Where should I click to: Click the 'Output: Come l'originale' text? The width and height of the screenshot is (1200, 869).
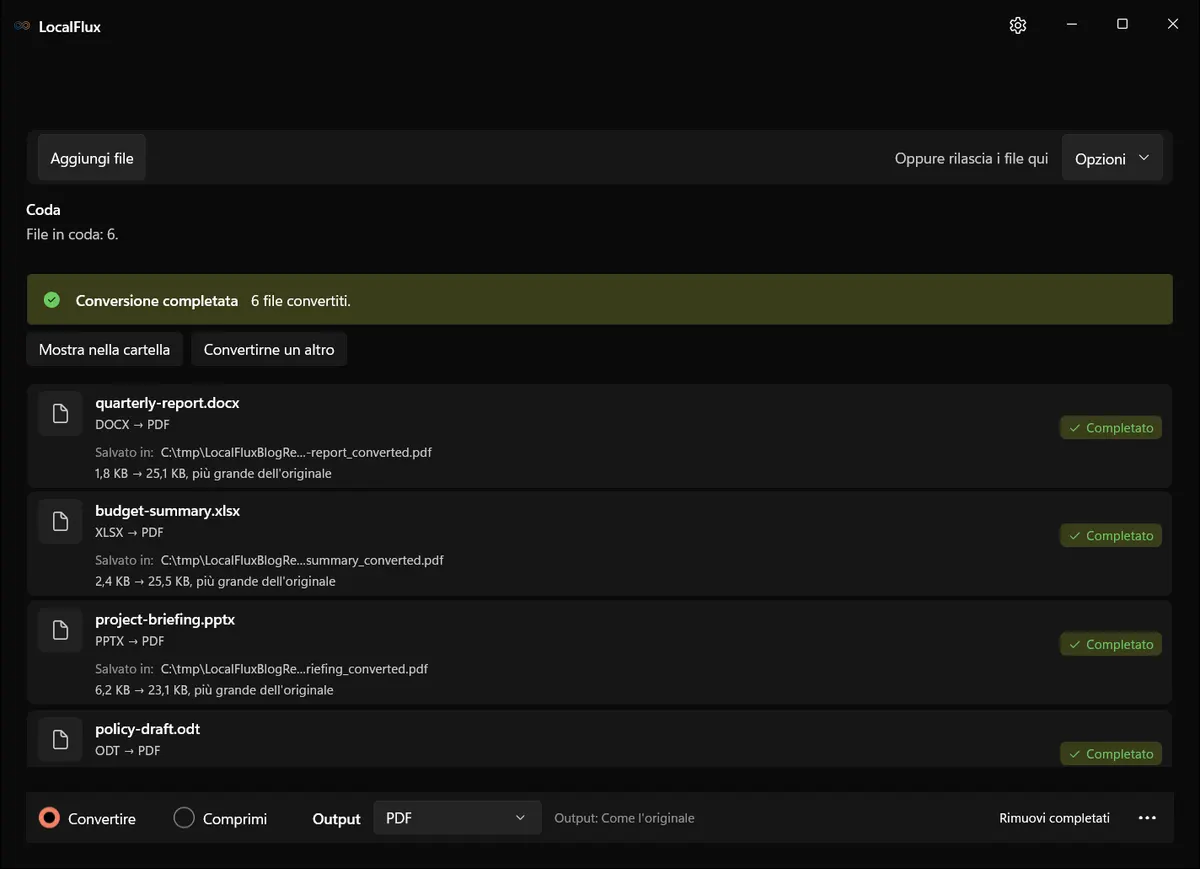pos(624,818)
